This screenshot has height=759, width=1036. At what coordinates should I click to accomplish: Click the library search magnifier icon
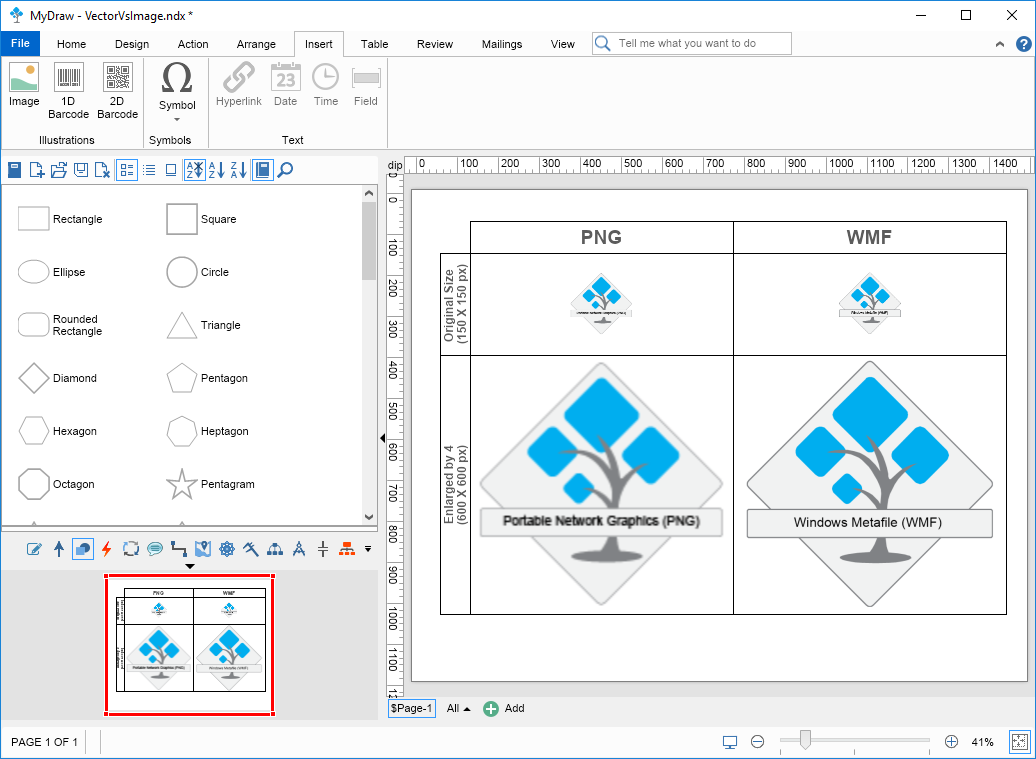(x=285, y=170)
